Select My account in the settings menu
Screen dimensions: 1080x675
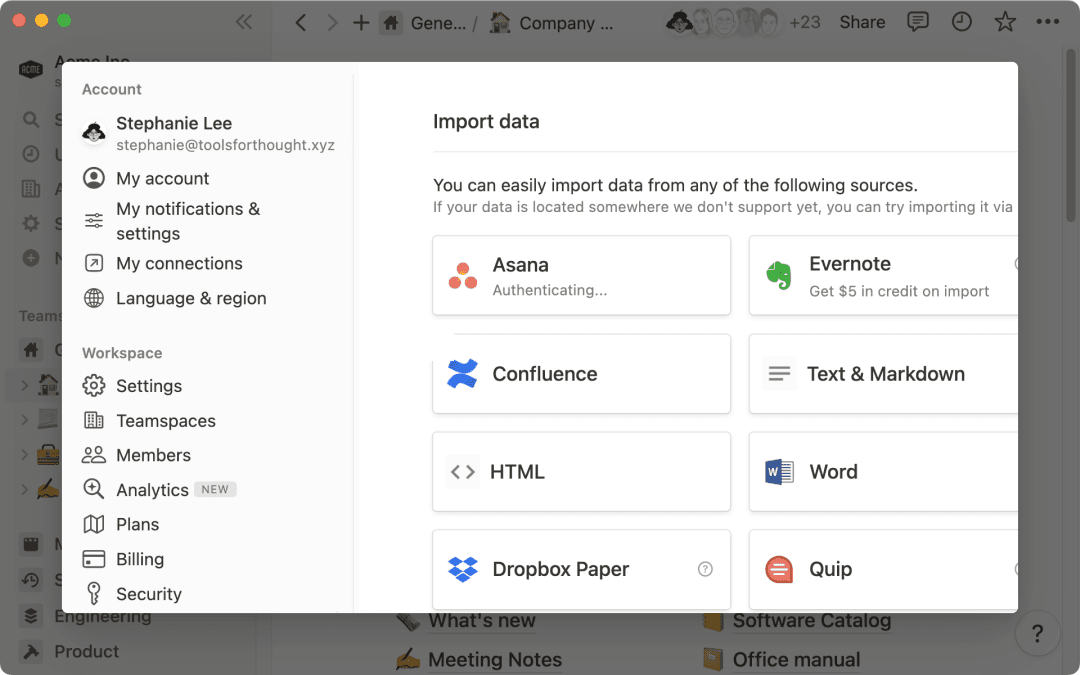point(163,178)
